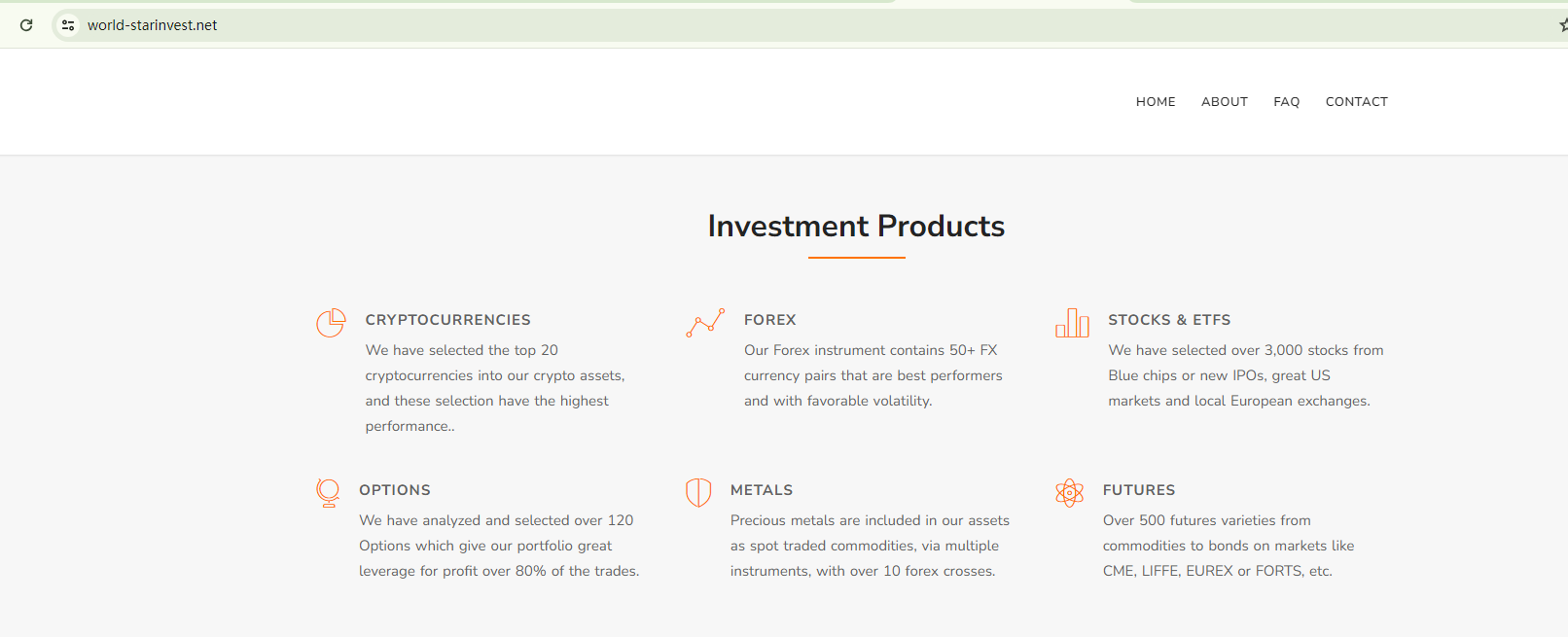Click the Futures atom icon
This screenshot has height=637, width=1568.
(1069, 492)
